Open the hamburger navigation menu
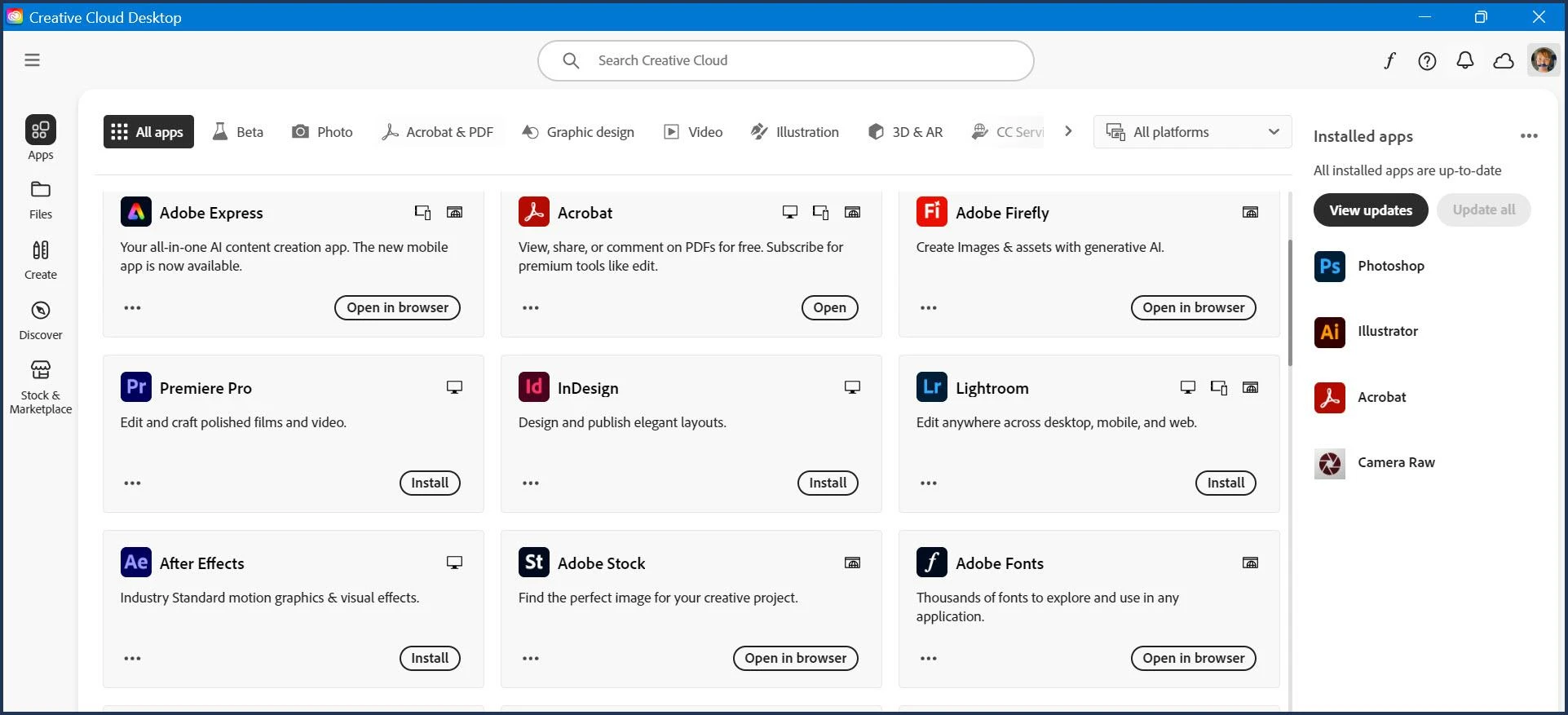The image size is (1568, 715). [x=32, y=60]
